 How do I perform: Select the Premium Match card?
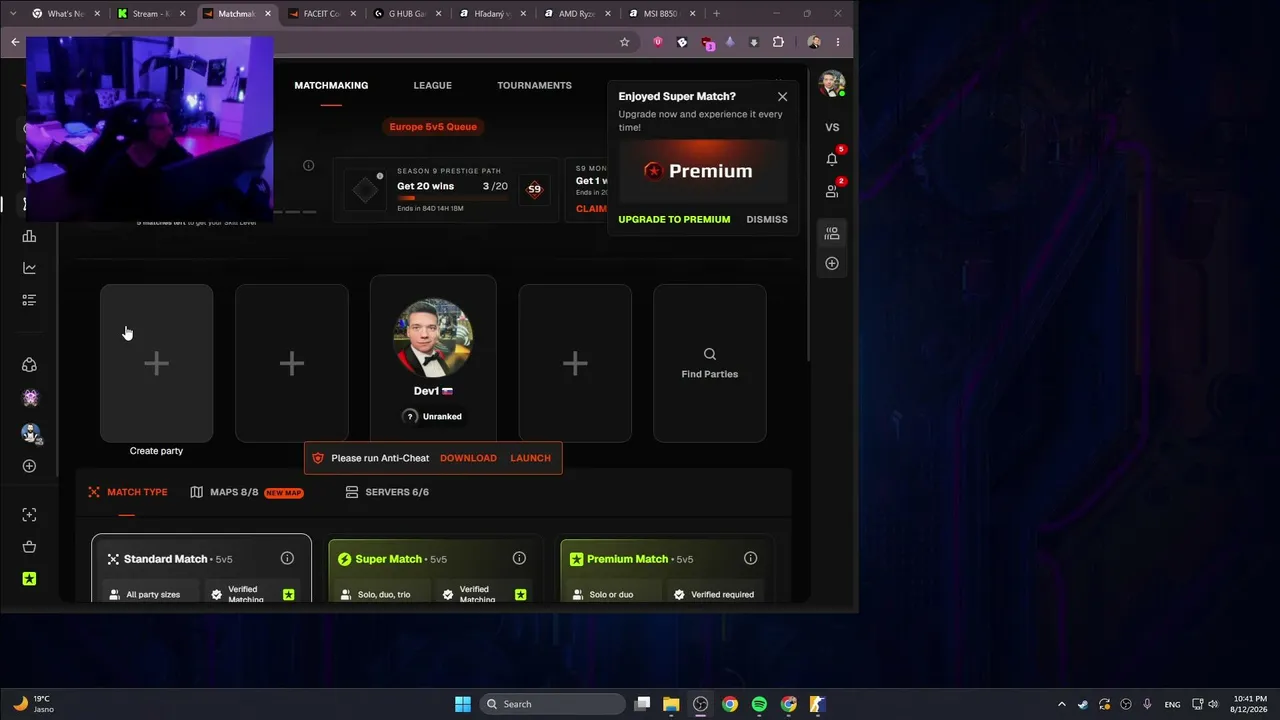click(x=666, y=568)
